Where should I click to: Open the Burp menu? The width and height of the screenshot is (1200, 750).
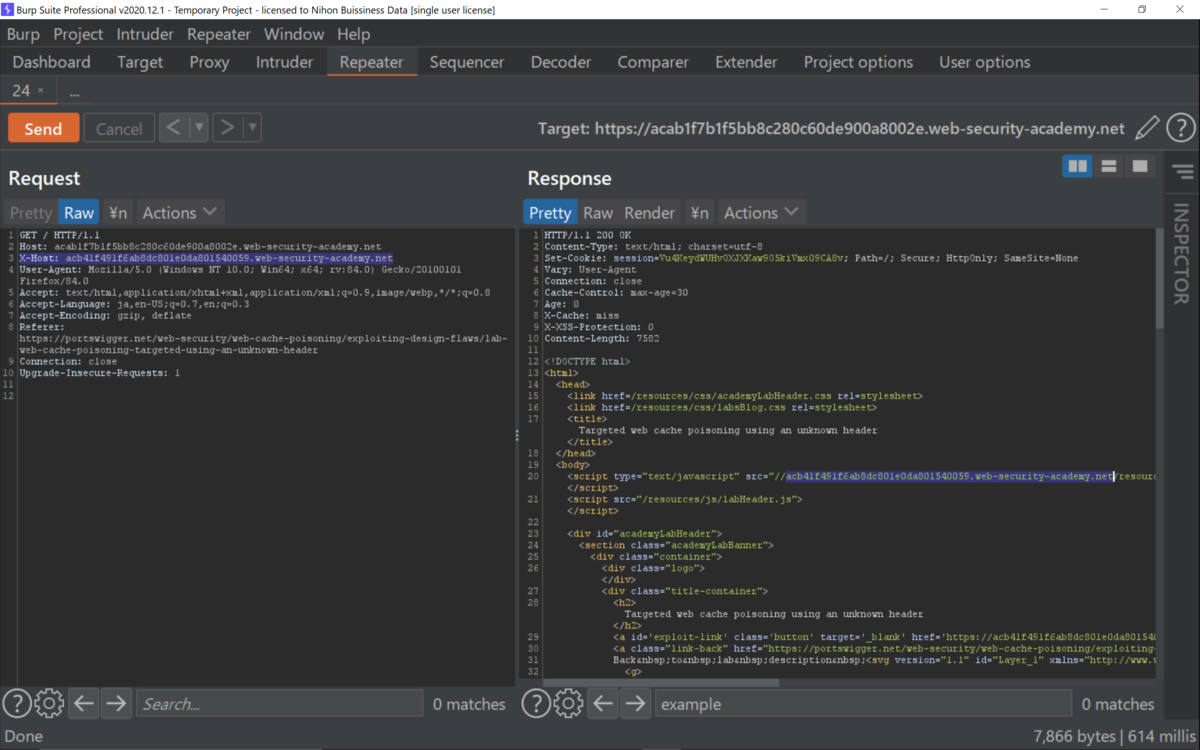pyautogui.click(x=23, y=34)
